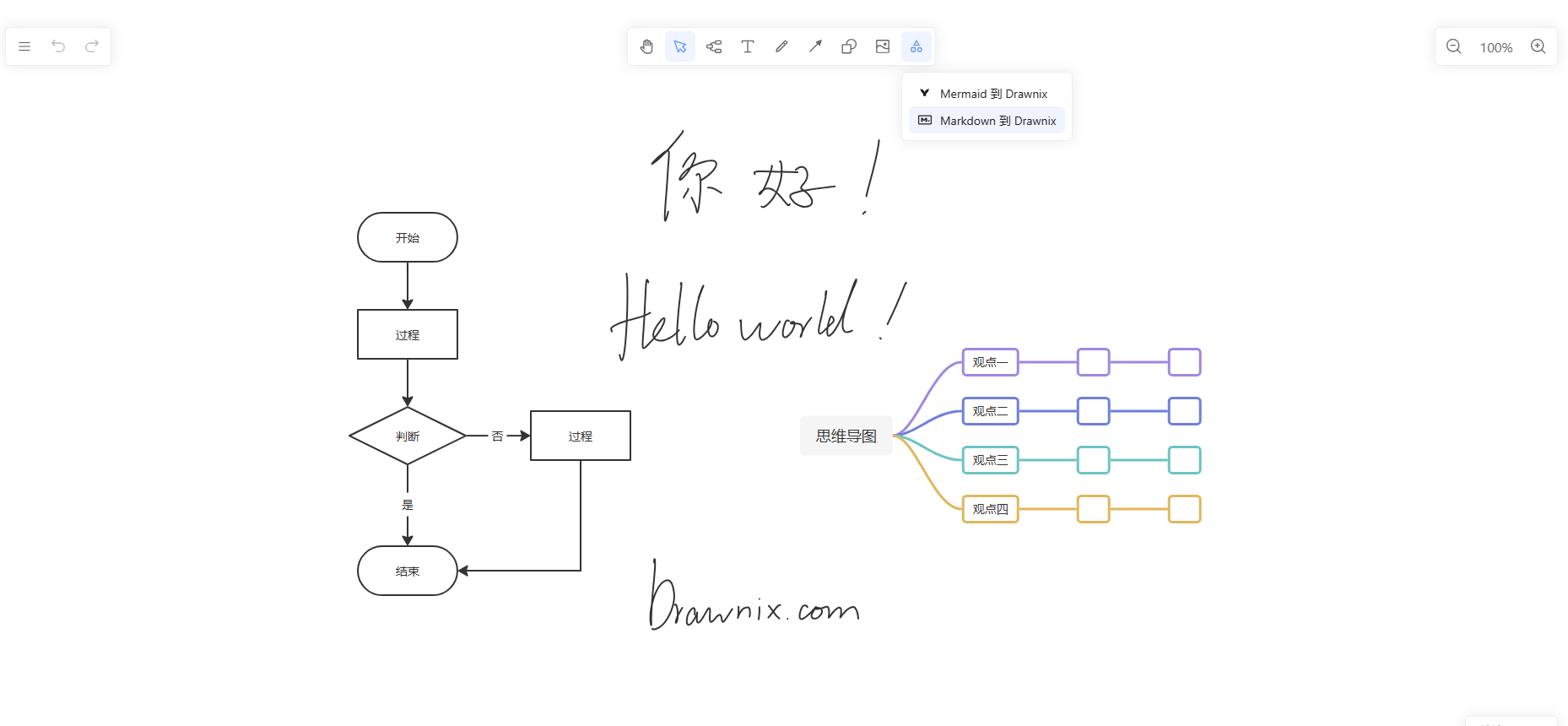Select the last empty teal node
The width and height of the screenshot is (1568, 726).
(1185, 460)
